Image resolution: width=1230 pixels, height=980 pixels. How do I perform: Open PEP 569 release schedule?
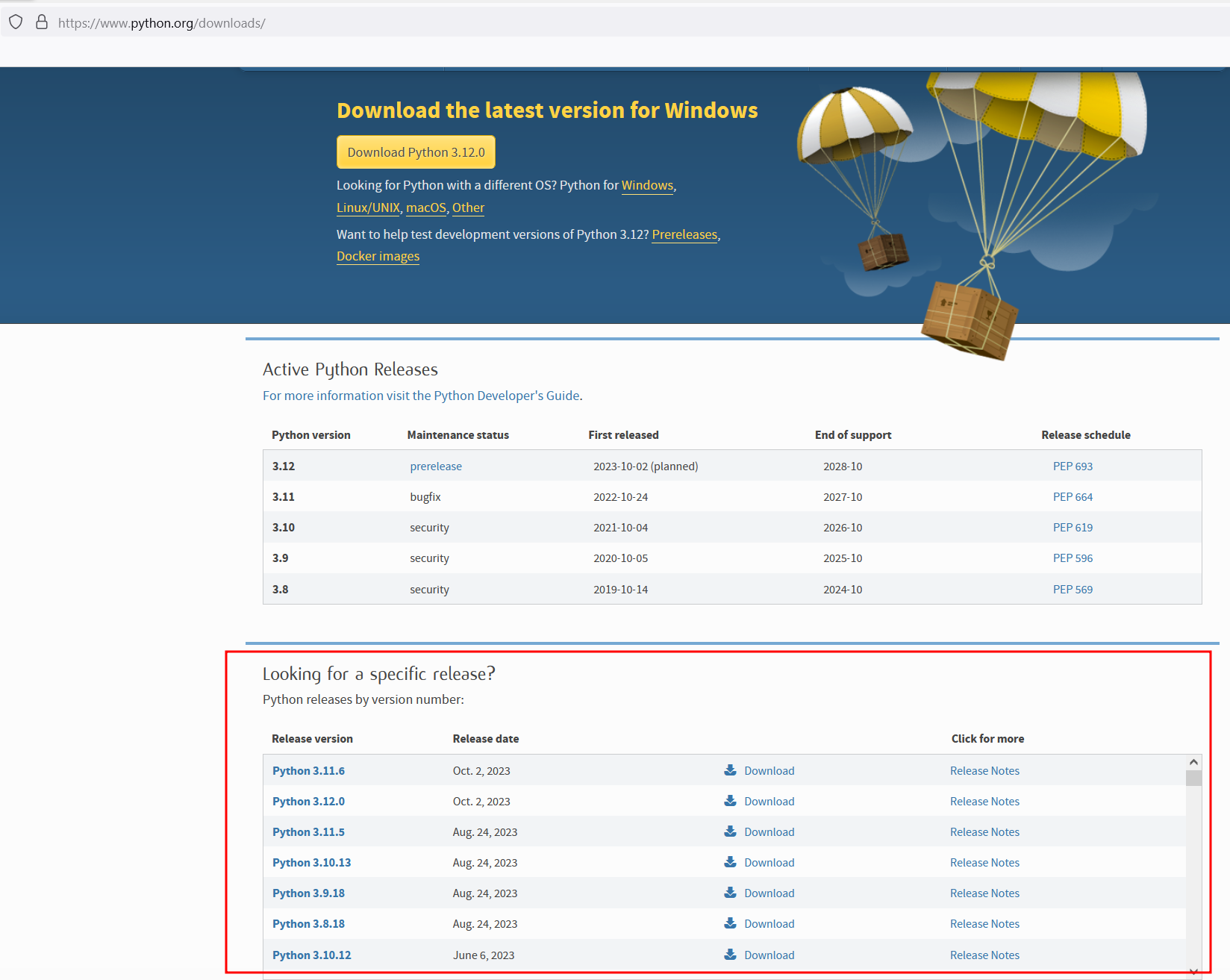[1073, 590]
